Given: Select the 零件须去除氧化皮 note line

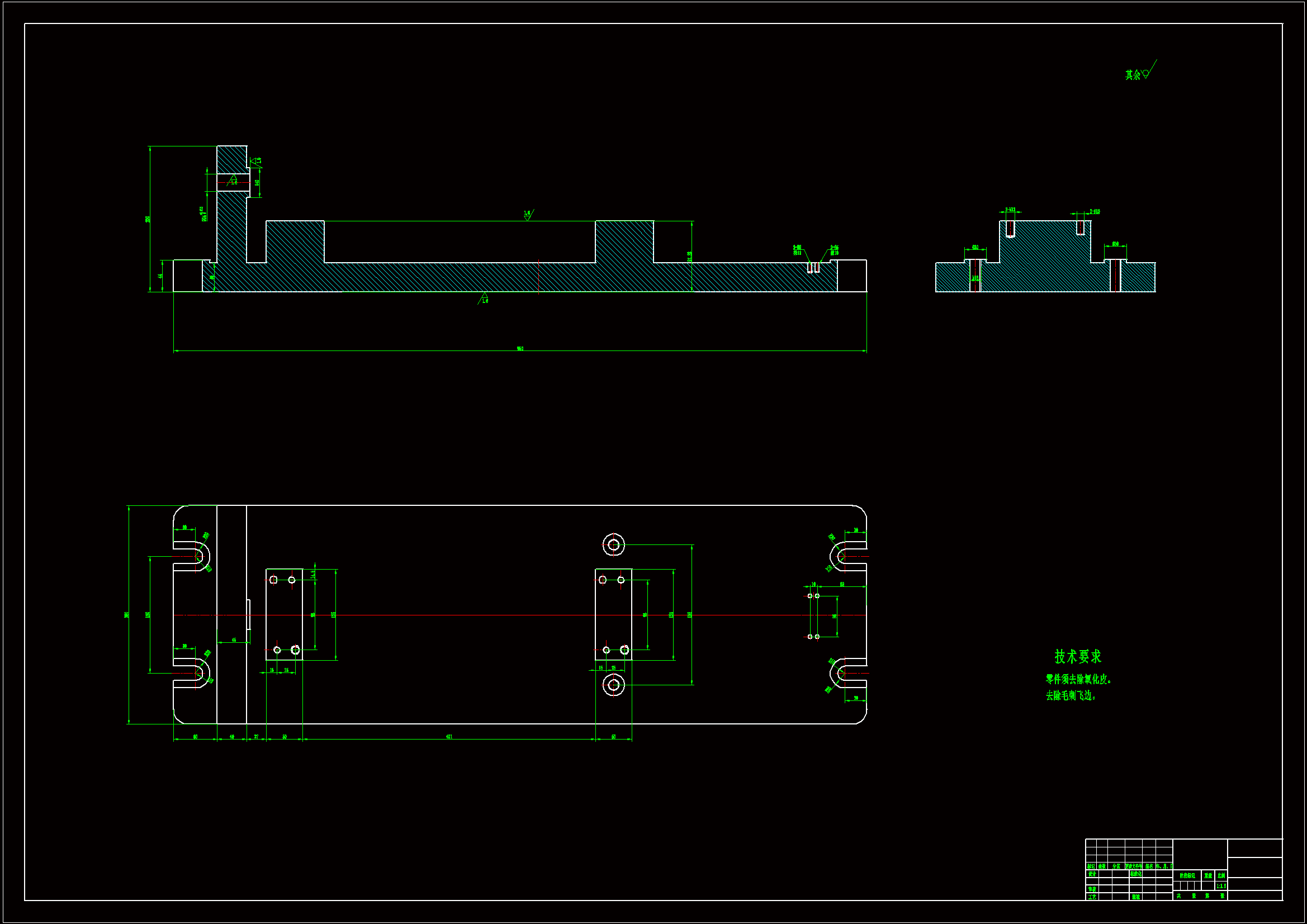Looking at the screenshot, I should tap(1078, 679).
